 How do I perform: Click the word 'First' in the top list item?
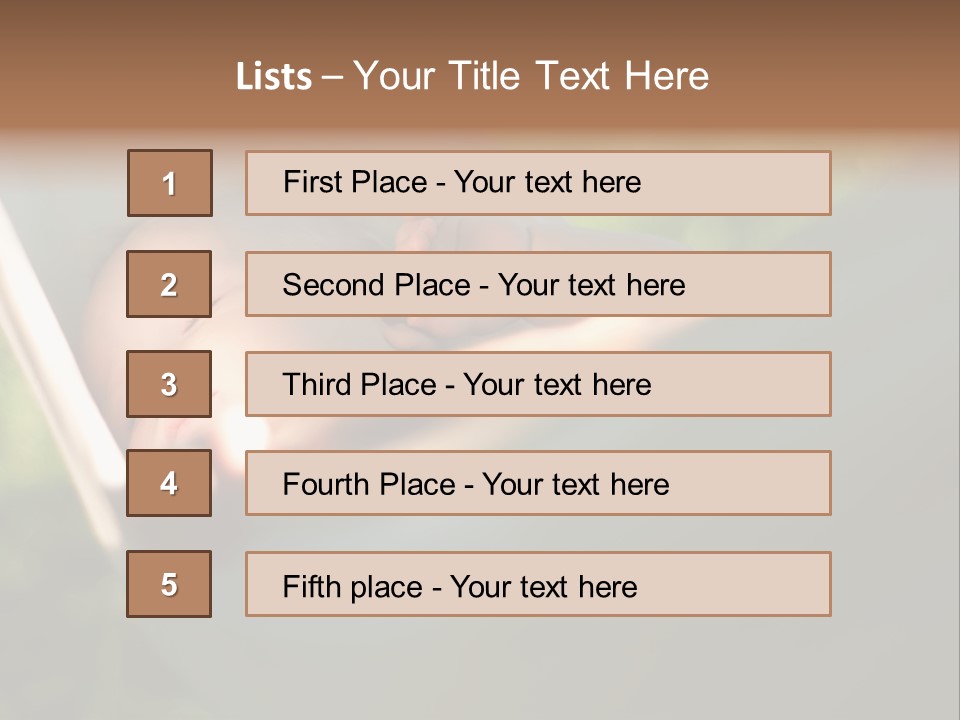point(312,182)
